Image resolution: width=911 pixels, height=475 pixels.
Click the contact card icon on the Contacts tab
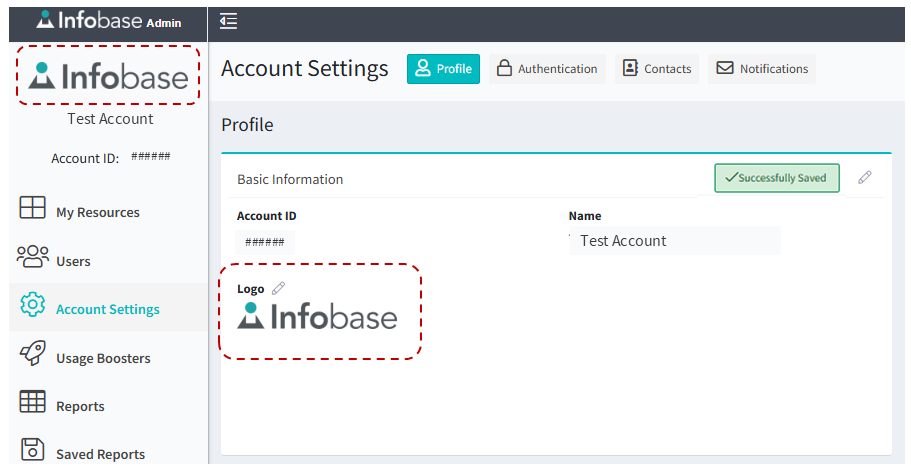coord(630,68)
